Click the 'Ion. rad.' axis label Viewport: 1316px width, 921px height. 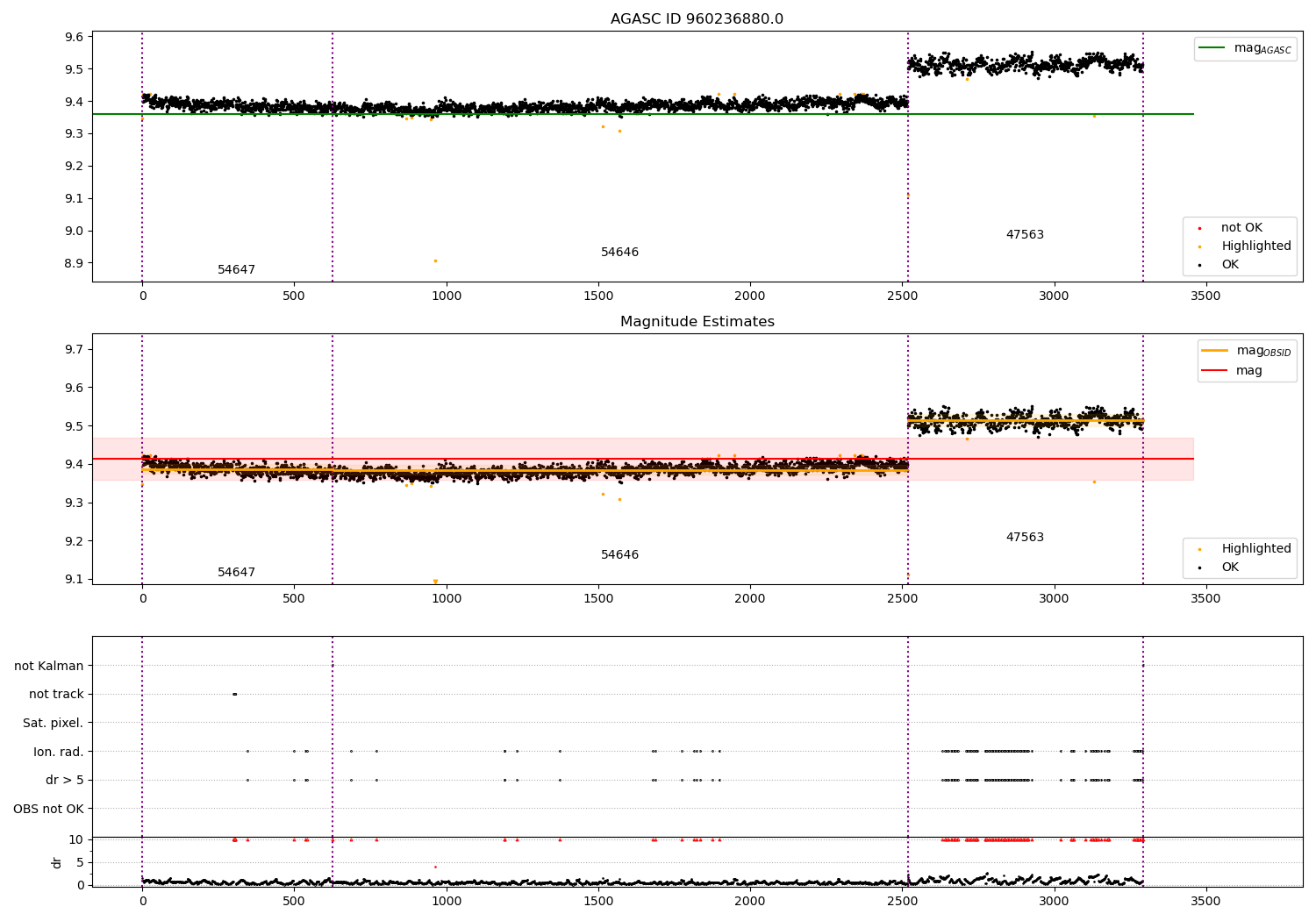[59, 752]
